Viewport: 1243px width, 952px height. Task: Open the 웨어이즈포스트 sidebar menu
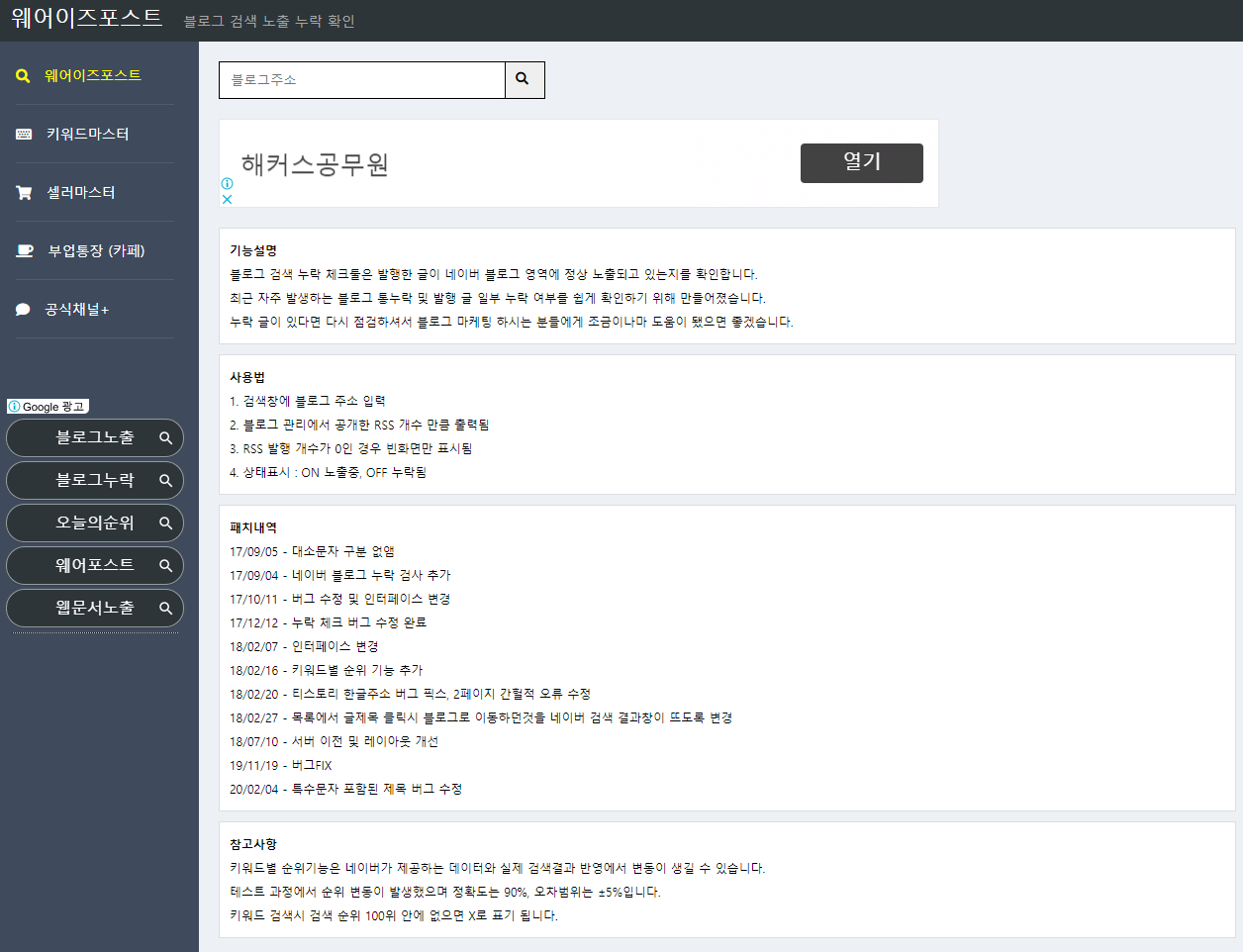click(x=93, y=75)
